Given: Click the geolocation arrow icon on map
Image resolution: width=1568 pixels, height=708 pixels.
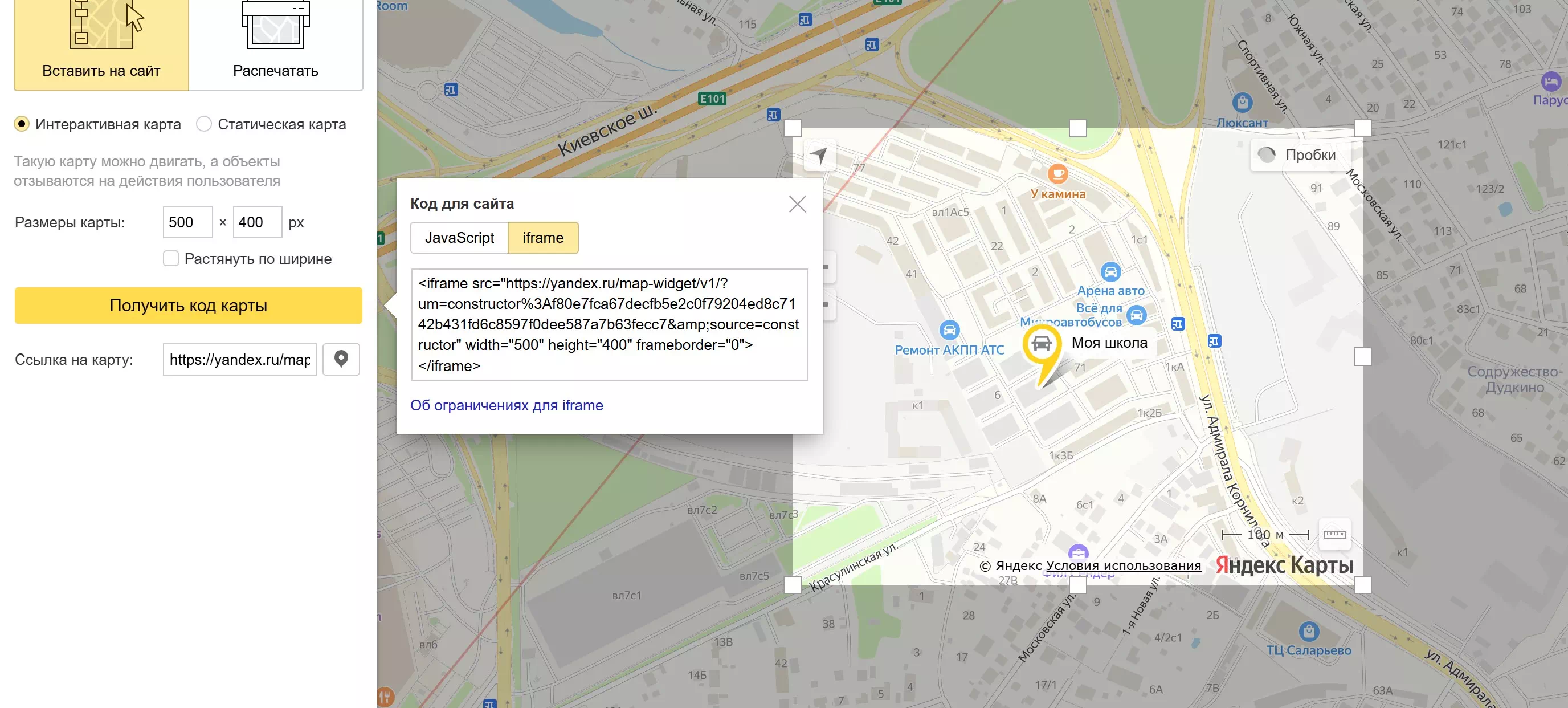Looking at the screenshot, I should point(819,155).
